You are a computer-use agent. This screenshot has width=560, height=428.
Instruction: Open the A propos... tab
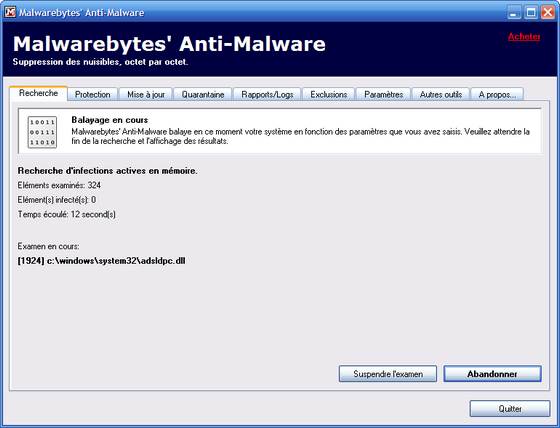coord(497,95)
